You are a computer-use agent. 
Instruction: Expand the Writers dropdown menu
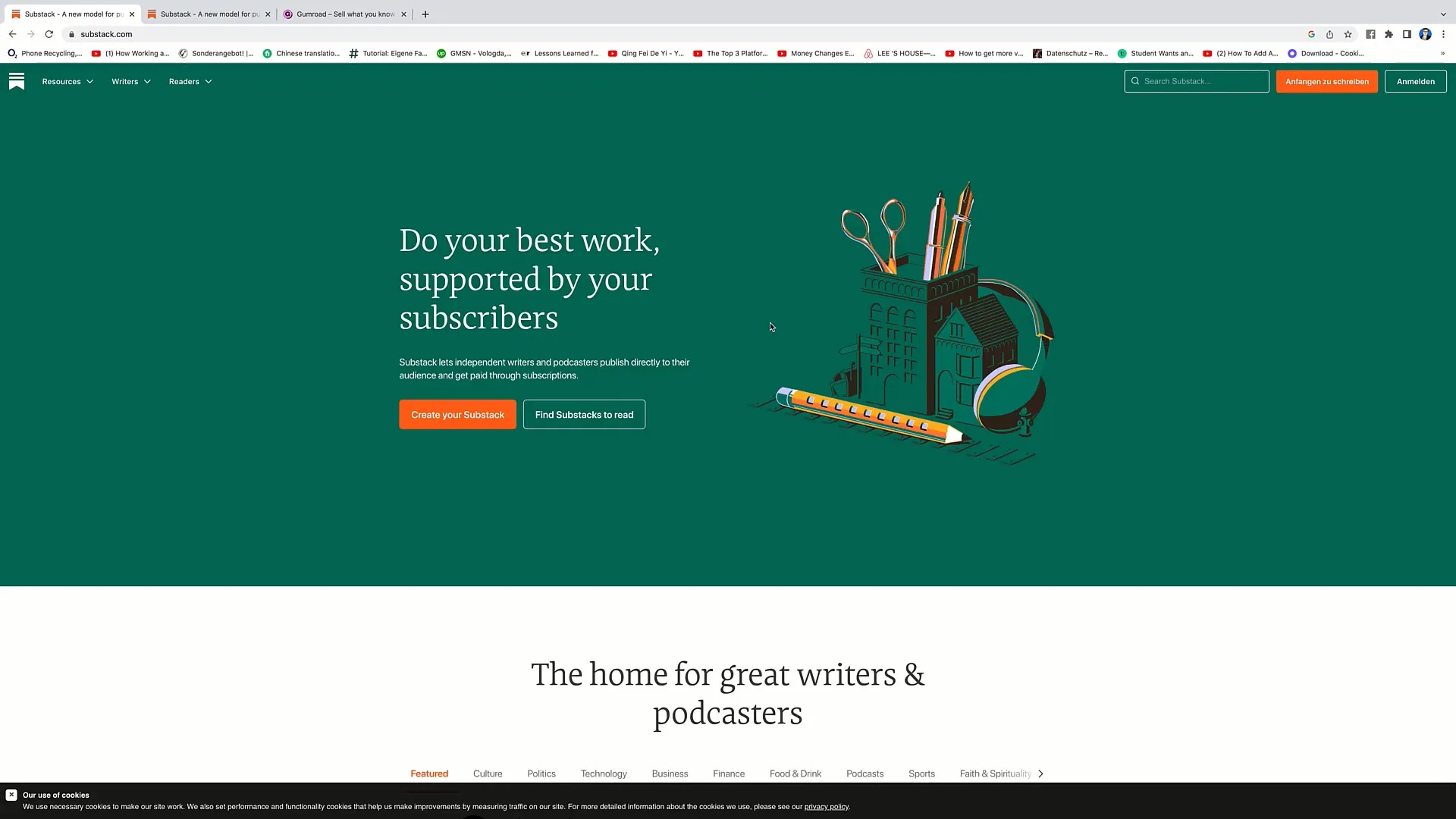point(131,81)
